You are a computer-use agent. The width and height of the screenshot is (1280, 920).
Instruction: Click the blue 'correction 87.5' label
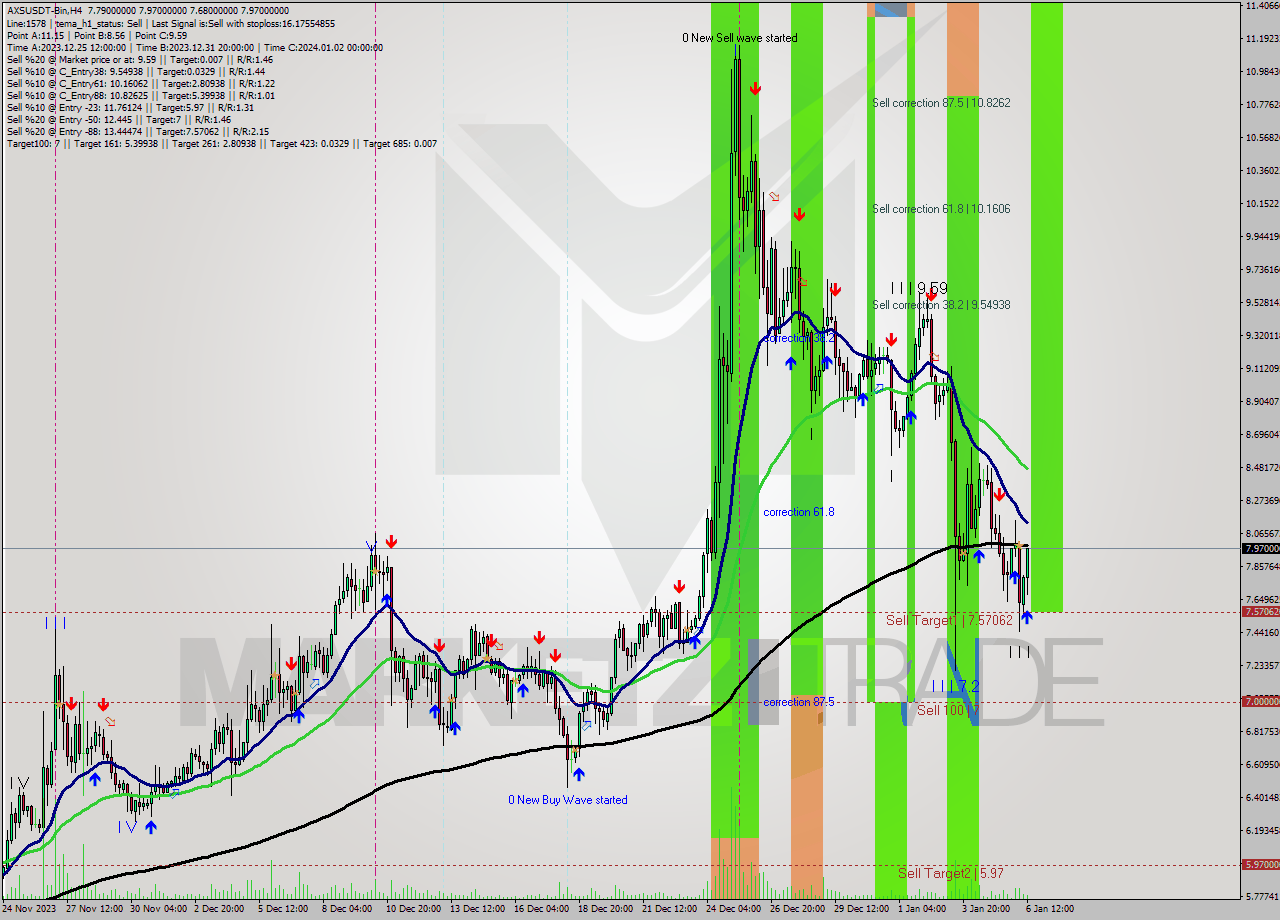pos(799,702)
